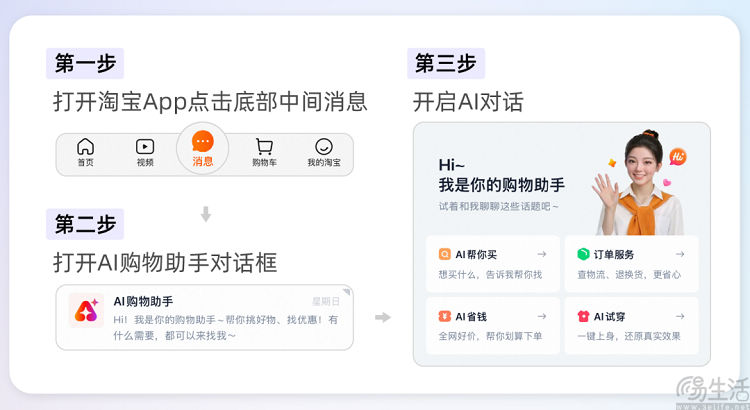
Task: Click the AI省钱 coupon icon
Action: pyautogui.click(x=444, y=316)
